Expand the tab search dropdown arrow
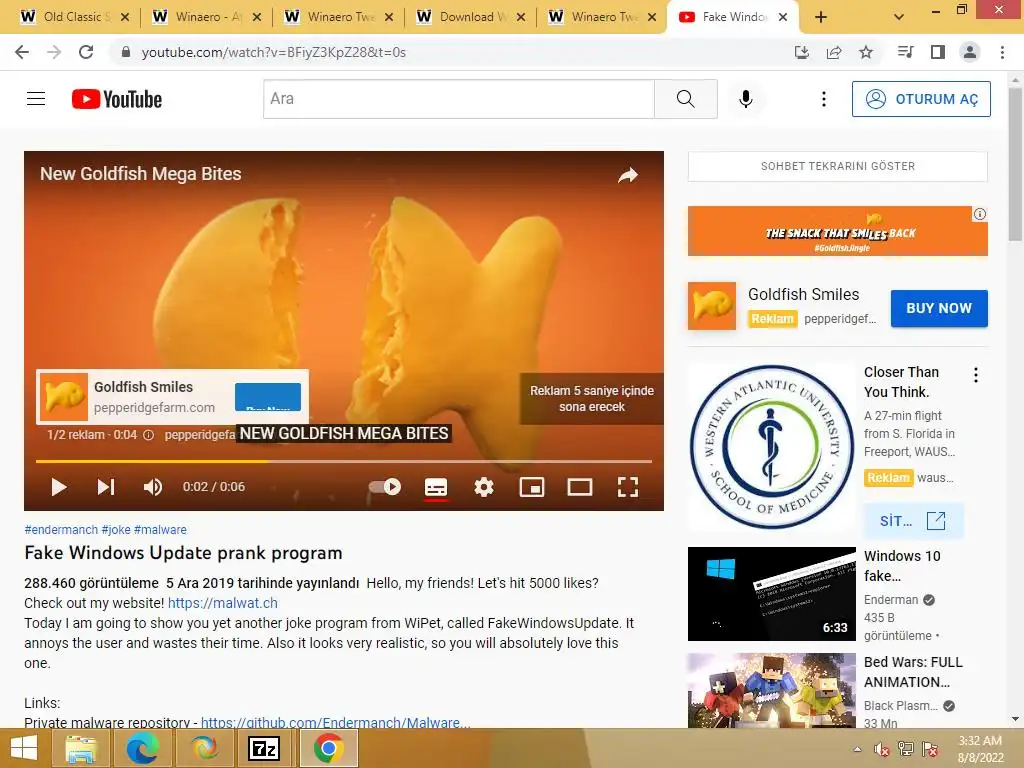 click(x=899, y=17)
